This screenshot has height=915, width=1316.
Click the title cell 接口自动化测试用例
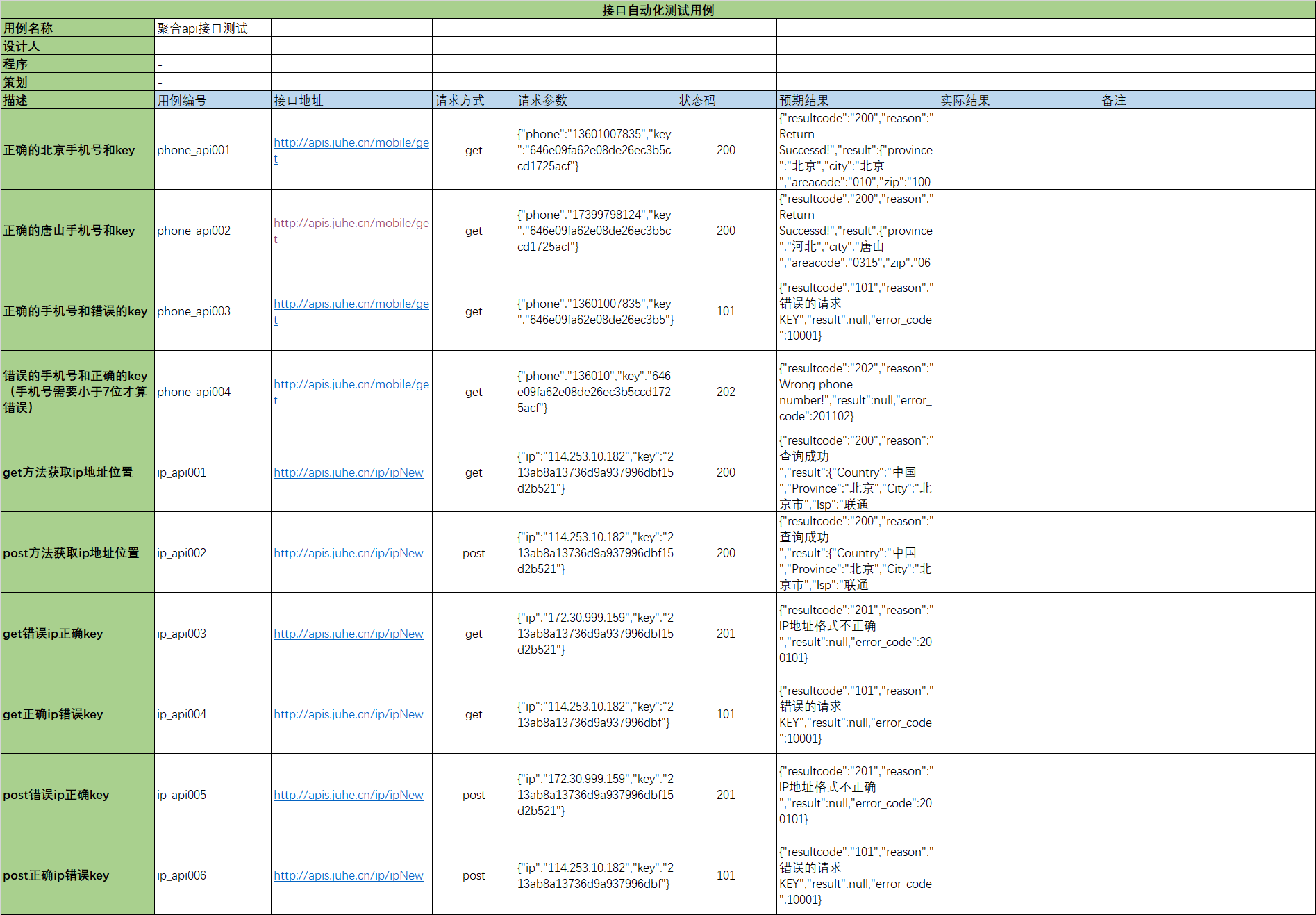658,10
